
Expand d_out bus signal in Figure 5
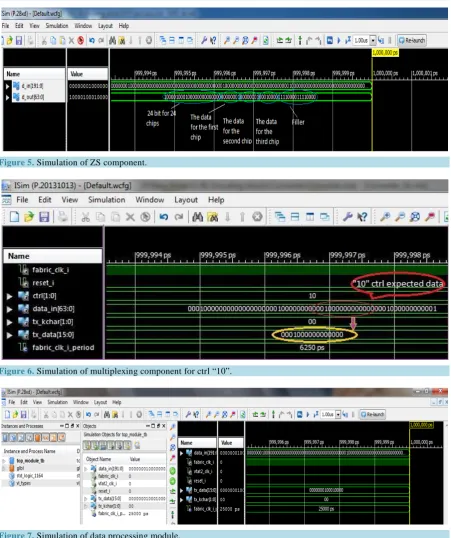click(7, 97)
